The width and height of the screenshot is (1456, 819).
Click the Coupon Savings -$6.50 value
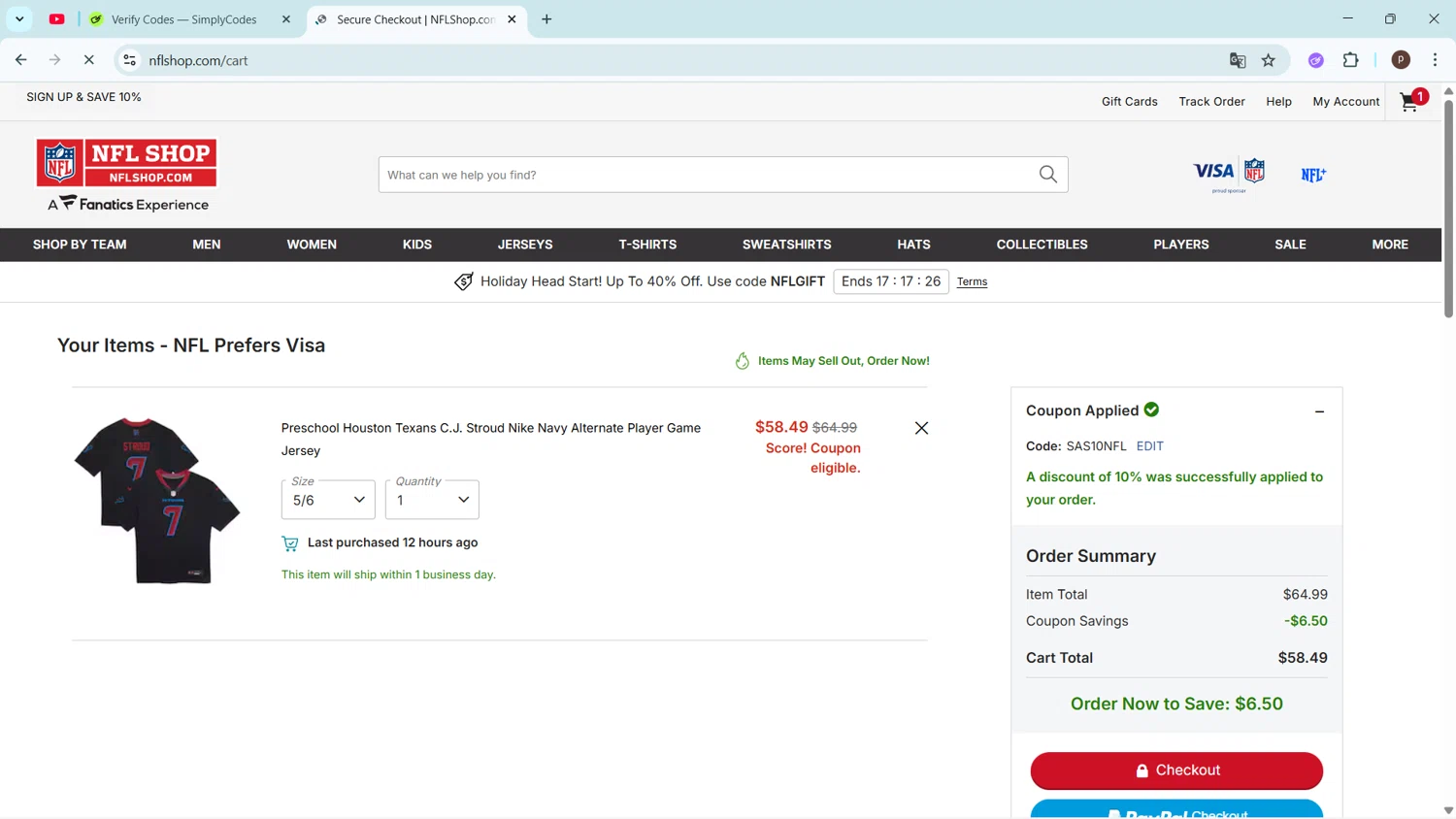click(1306, 621)
